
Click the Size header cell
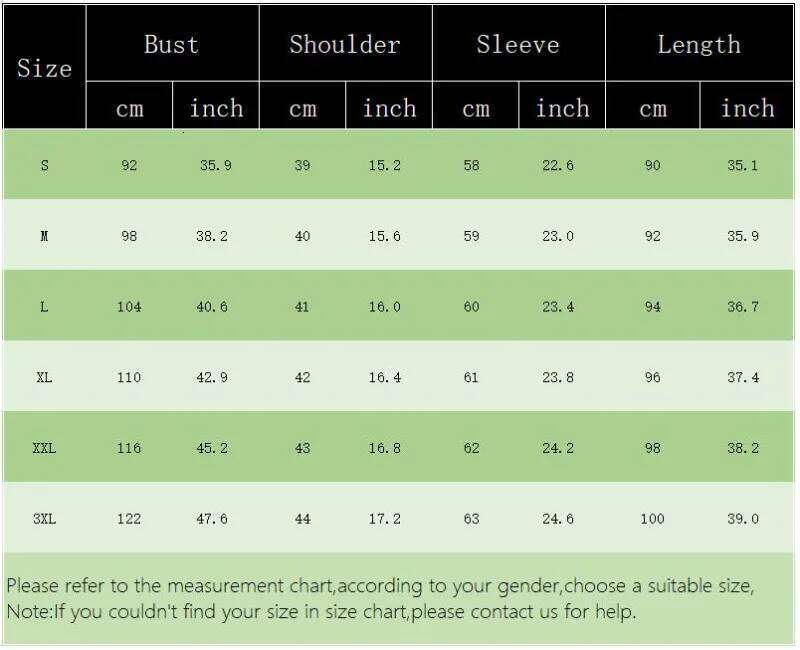(x=44, y=68)
